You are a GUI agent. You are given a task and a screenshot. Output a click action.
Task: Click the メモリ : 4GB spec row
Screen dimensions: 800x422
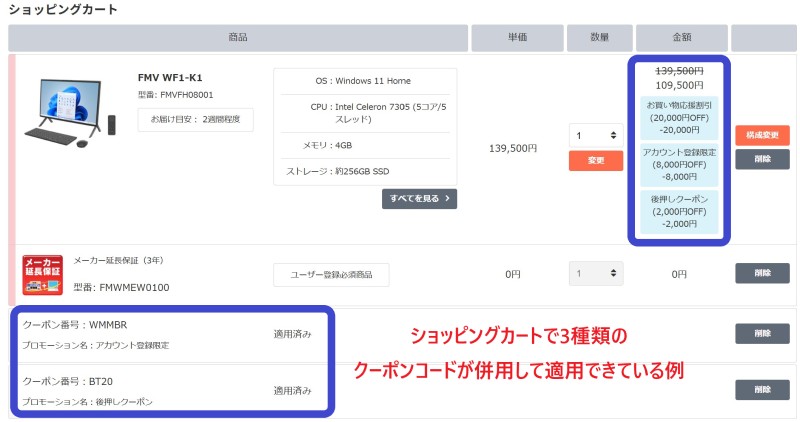328,145
